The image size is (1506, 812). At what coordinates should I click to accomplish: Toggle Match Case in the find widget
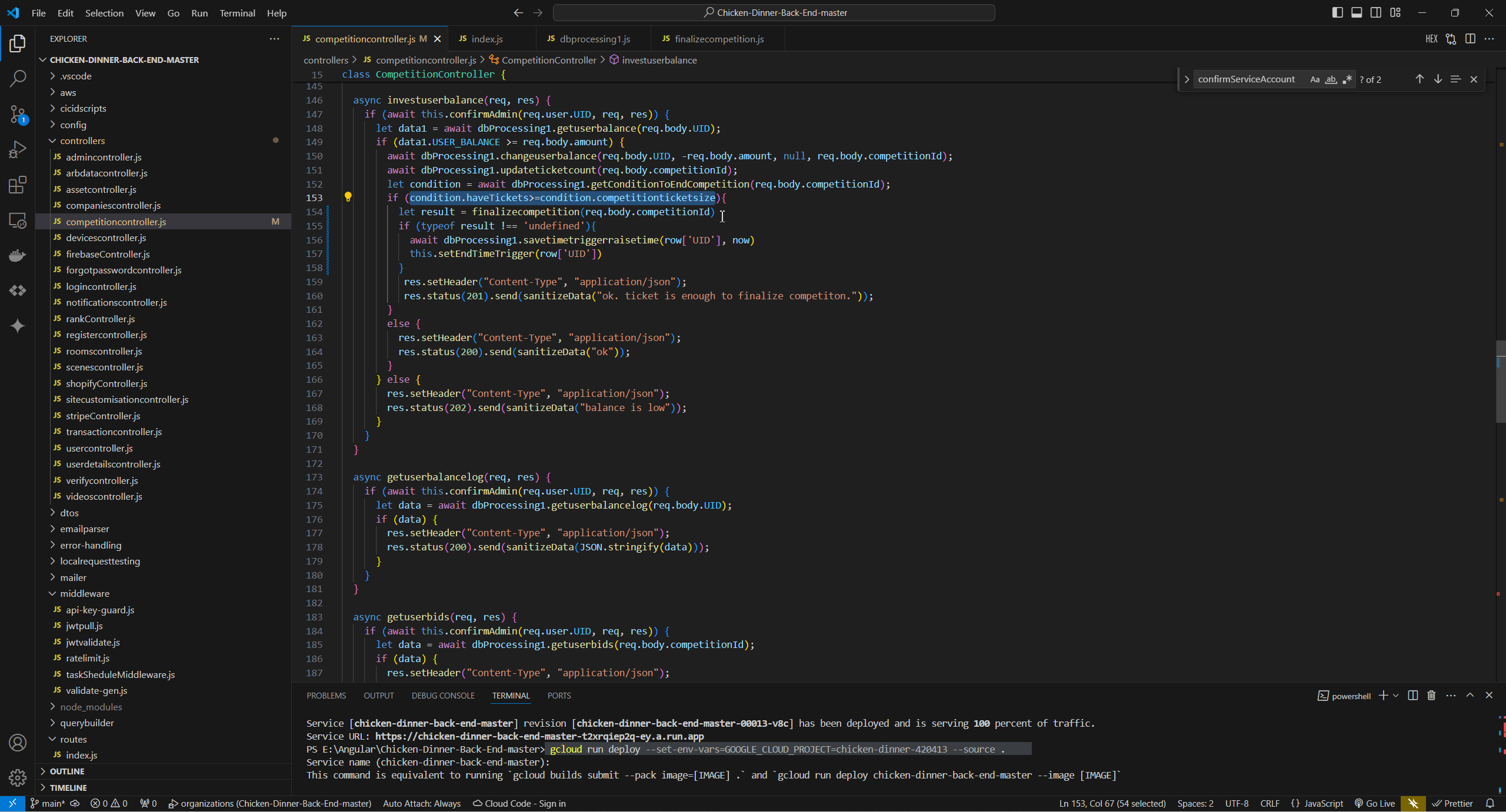pyautogui.click(x=1315, y=79)
